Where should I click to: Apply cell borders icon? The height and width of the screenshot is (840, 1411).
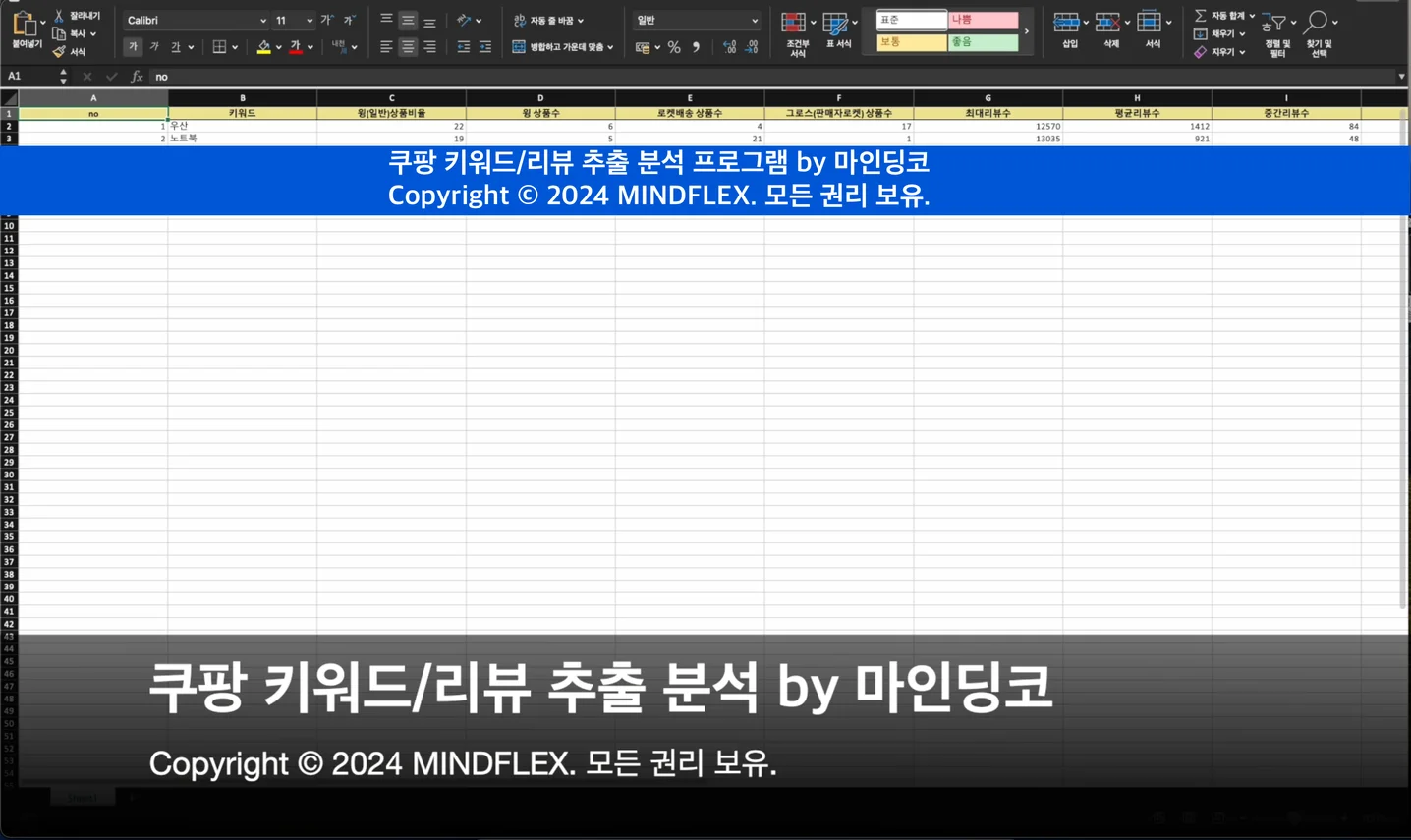point(219,46)
